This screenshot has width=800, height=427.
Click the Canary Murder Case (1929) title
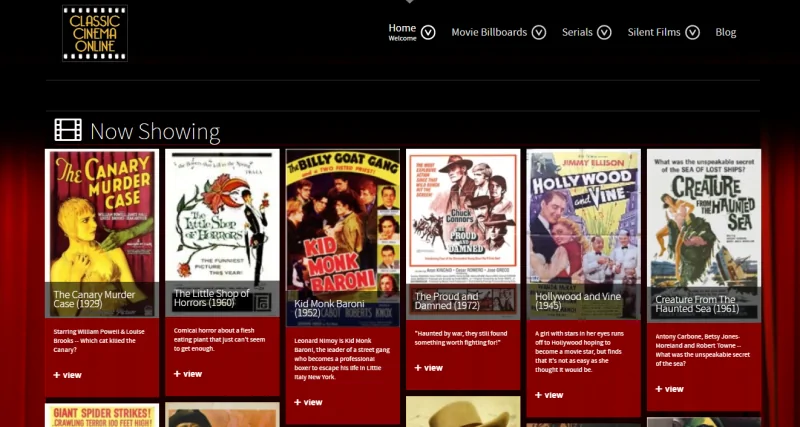94,299
